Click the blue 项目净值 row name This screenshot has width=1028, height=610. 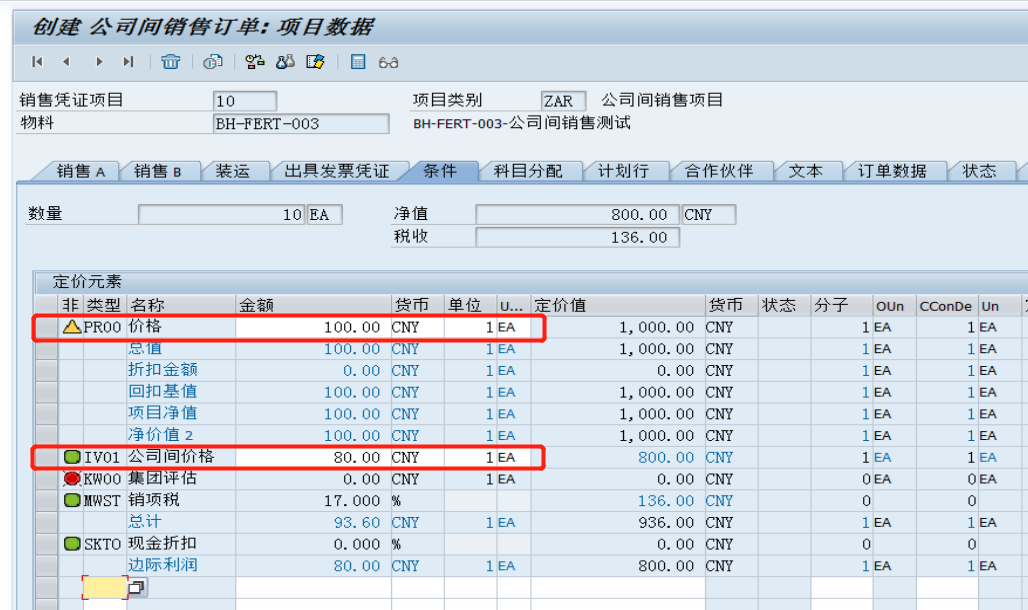[x=163, y=413]
